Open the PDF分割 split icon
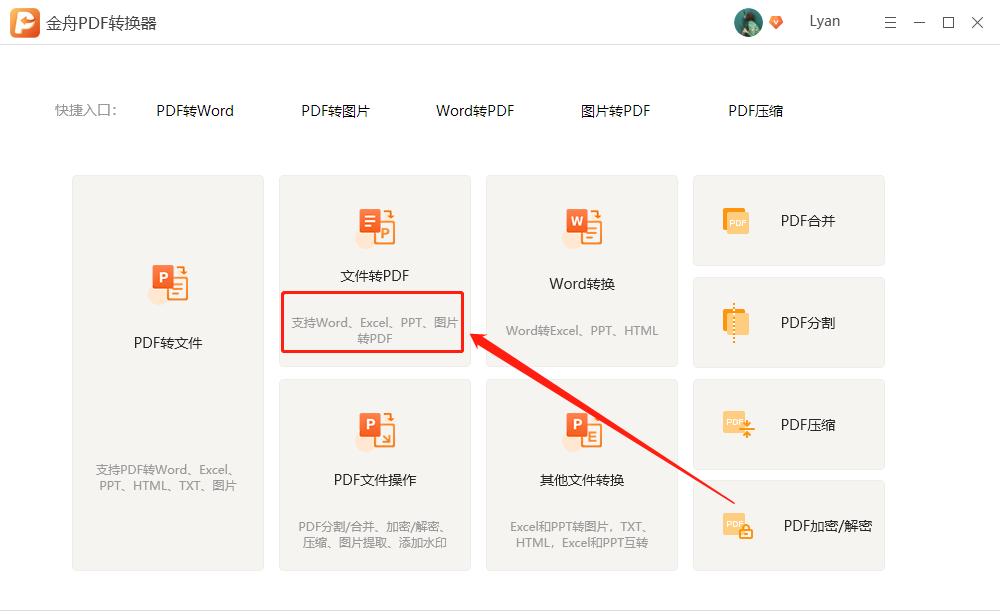 [x=736, y=322]
